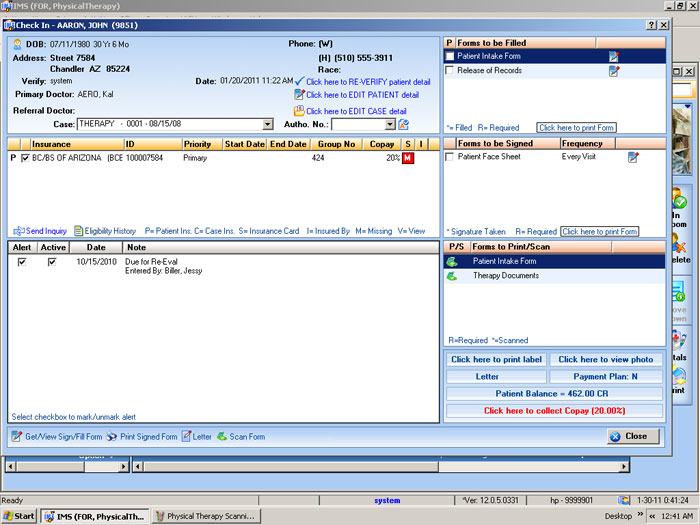The image size is (700, 525).
Task: Click the edit icon for Patient Intake Form
Action: coord(614,56)
